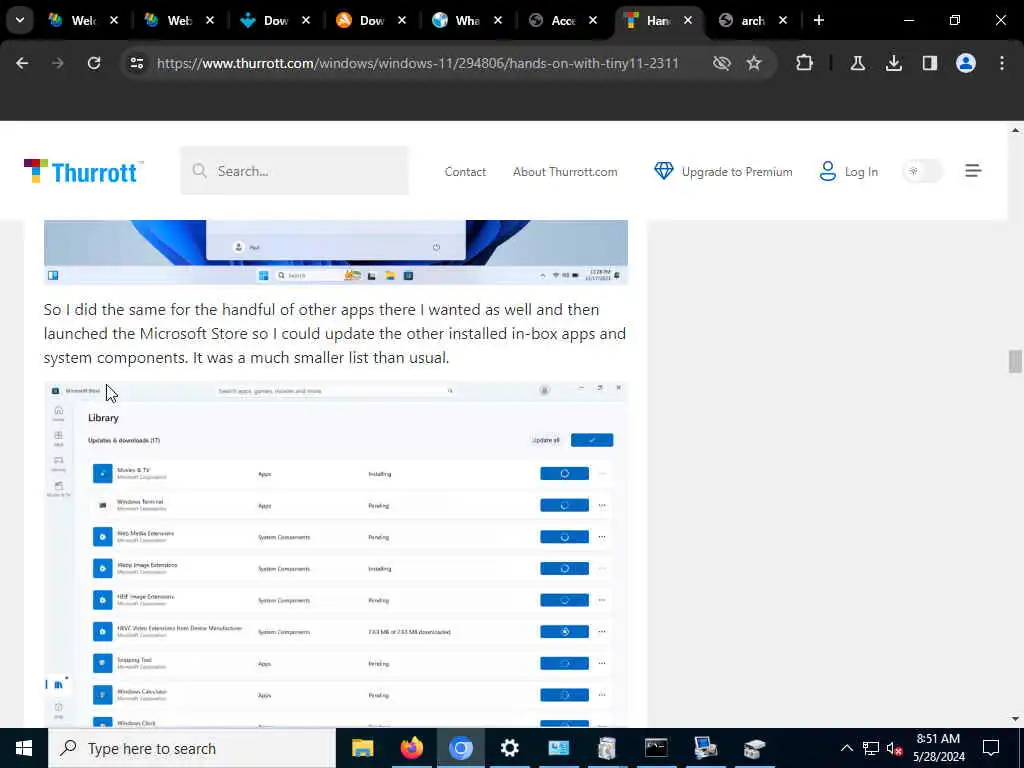Open the clock showing 8:51 AM
1024x768 pixels.
coord(938,748)
